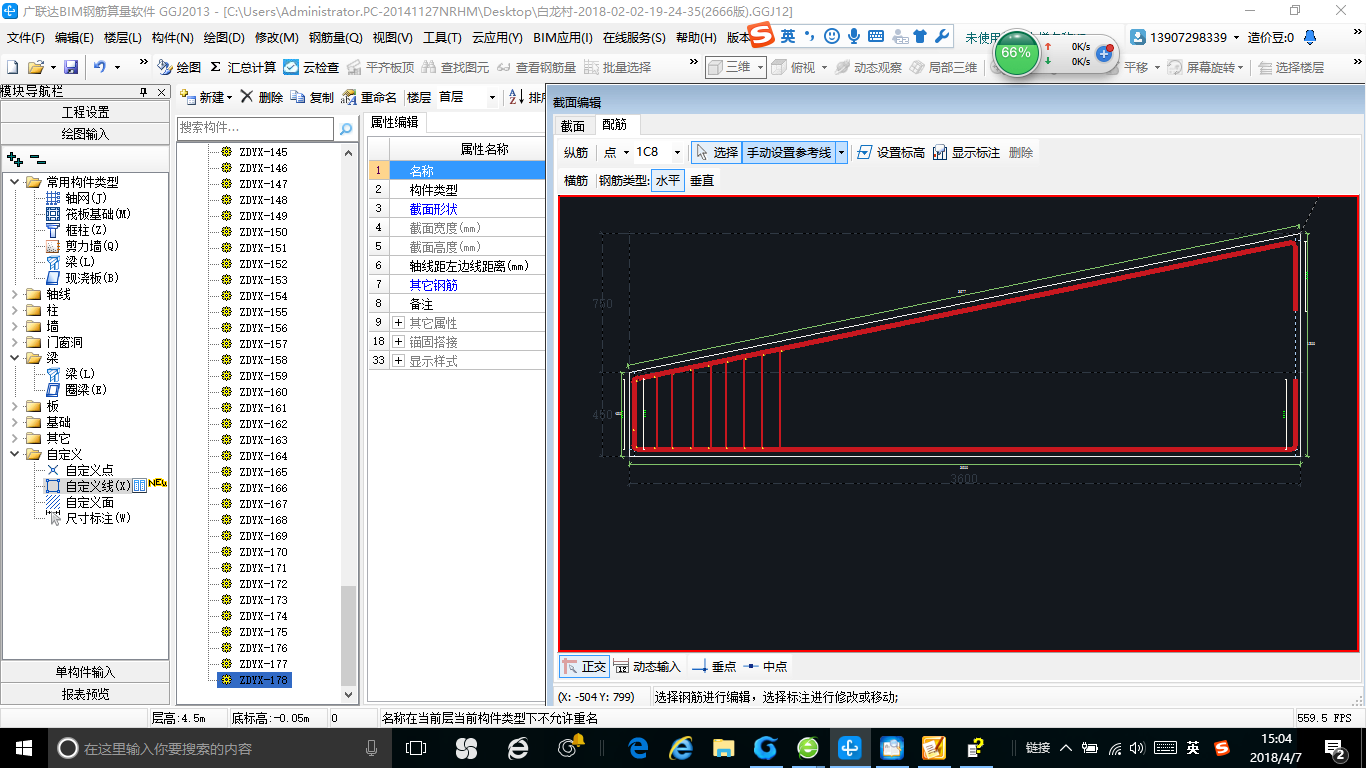Run 汇总计算 summary calculation

(x=243, y=67)
